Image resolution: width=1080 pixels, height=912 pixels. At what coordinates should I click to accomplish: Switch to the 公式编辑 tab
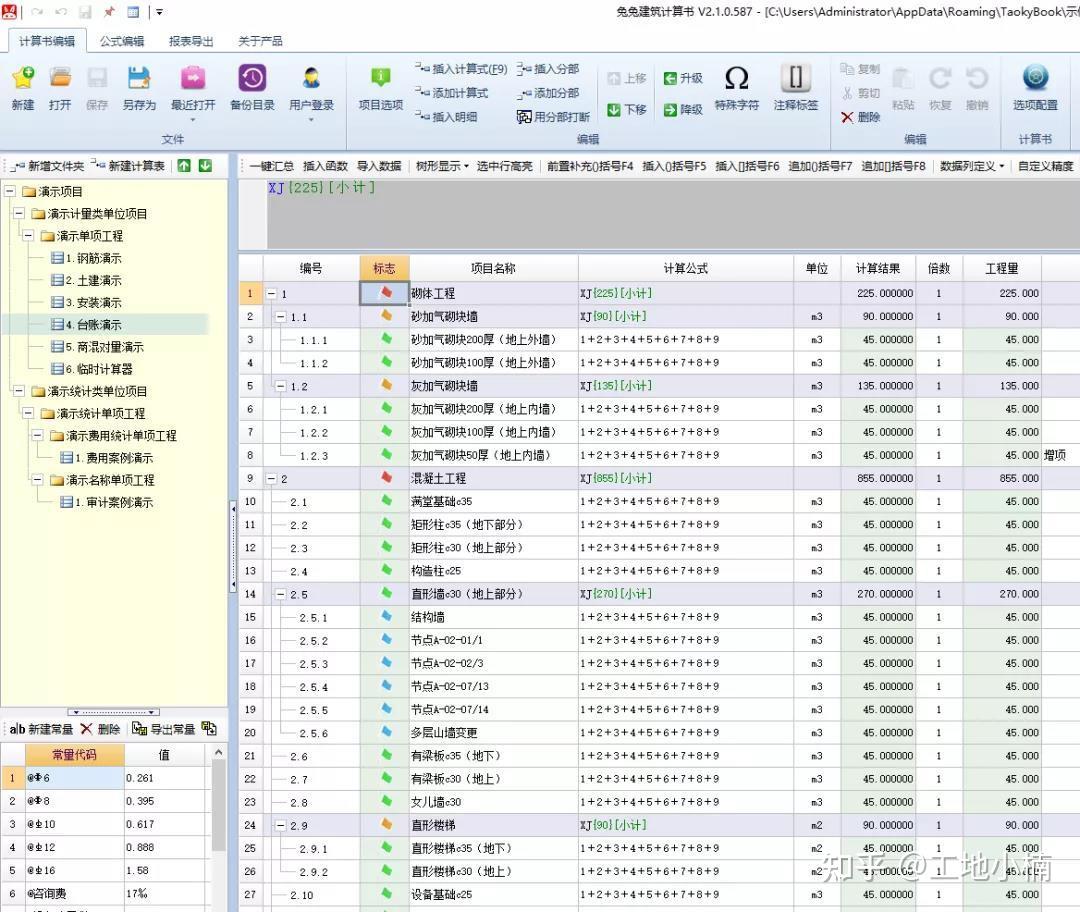(x=122, y=41)
